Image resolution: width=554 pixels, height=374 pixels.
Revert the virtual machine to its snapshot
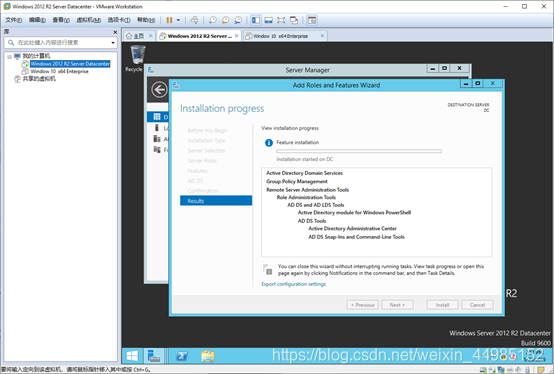point(225,20)
